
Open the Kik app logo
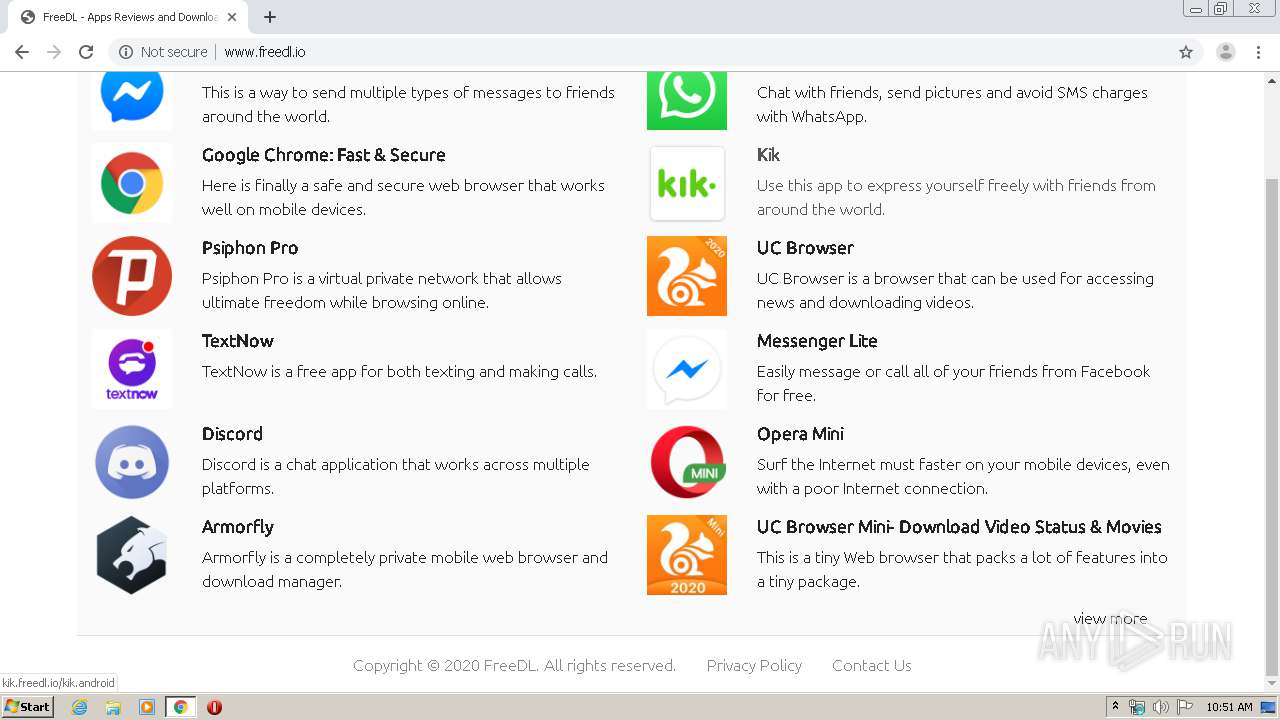[687, 183]
